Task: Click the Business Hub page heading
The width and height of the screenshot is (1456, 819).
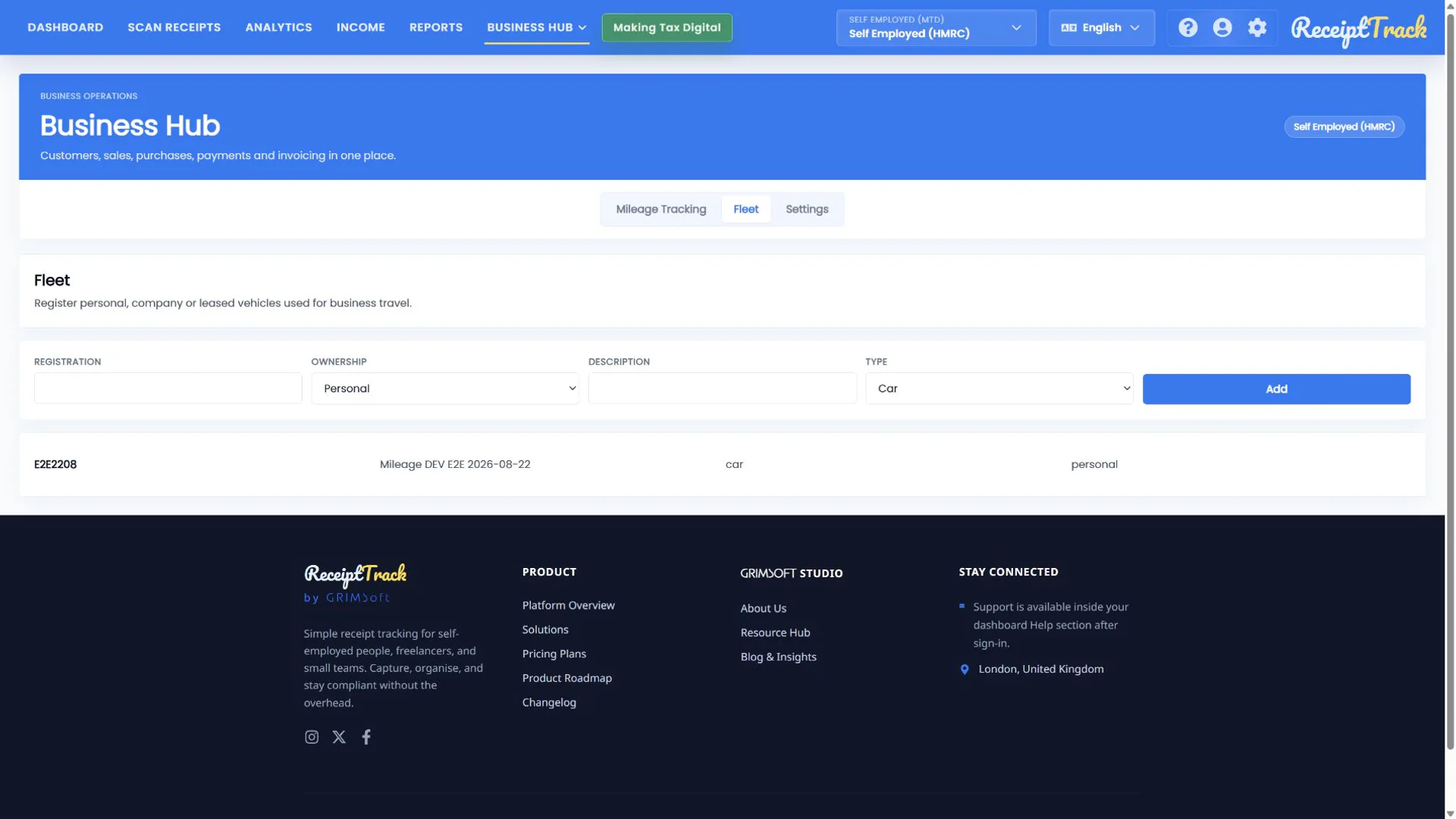Action: (x=130, y=126)
